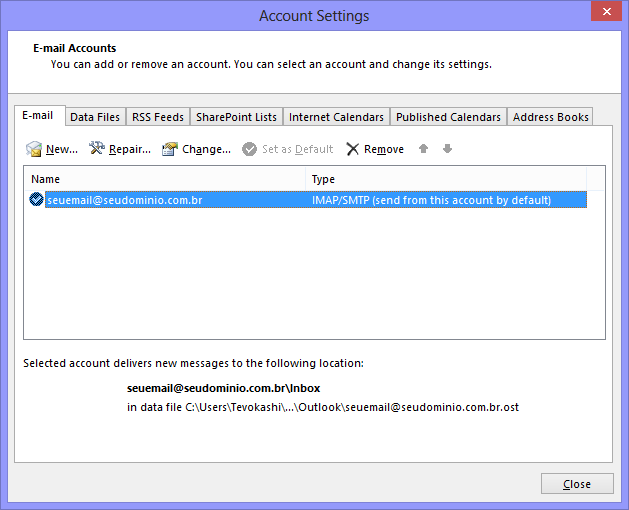Click the New account envelope icon

[34, 149]
